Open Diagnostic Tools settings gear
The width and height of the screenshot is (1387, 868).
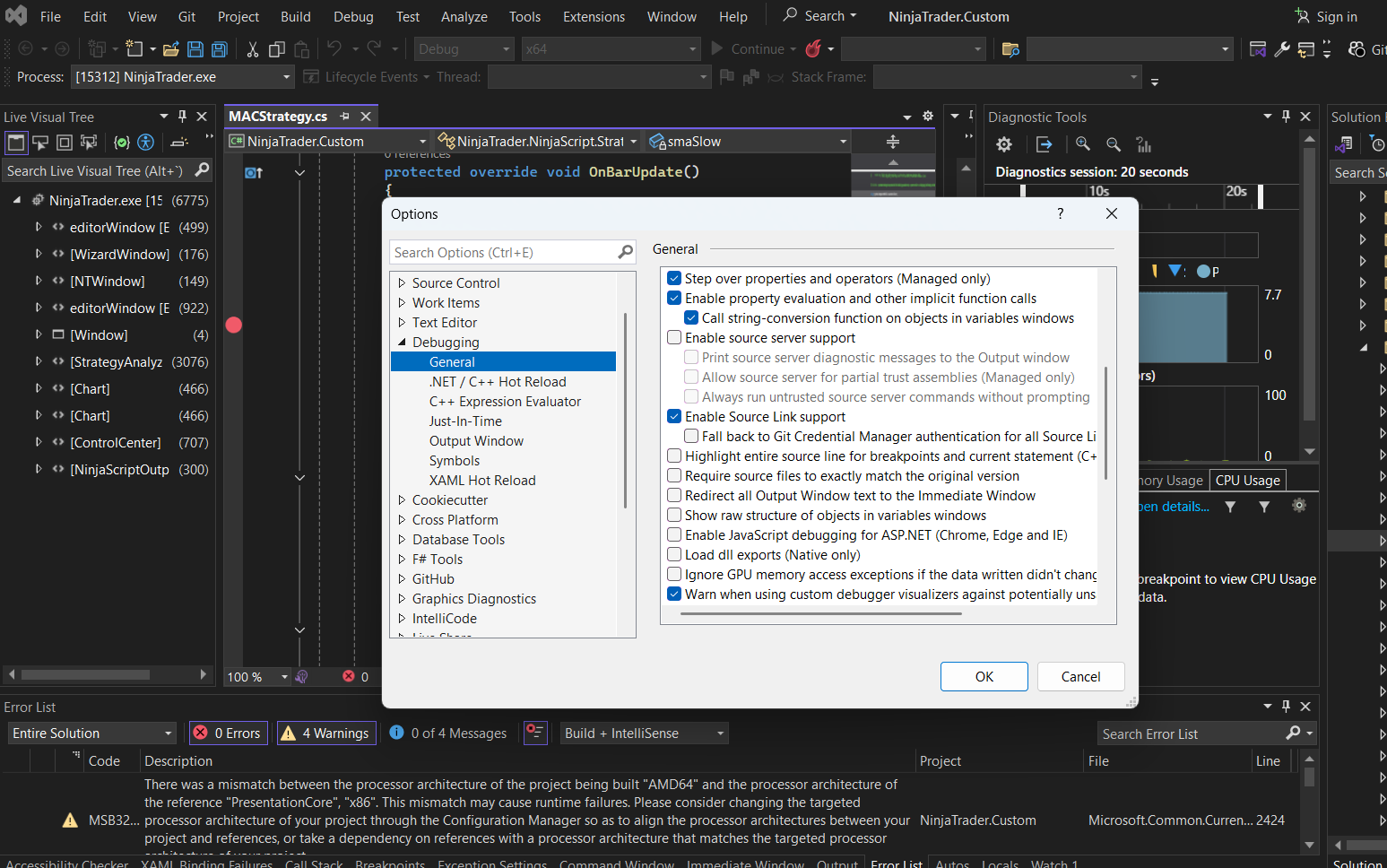(1004, 144)
